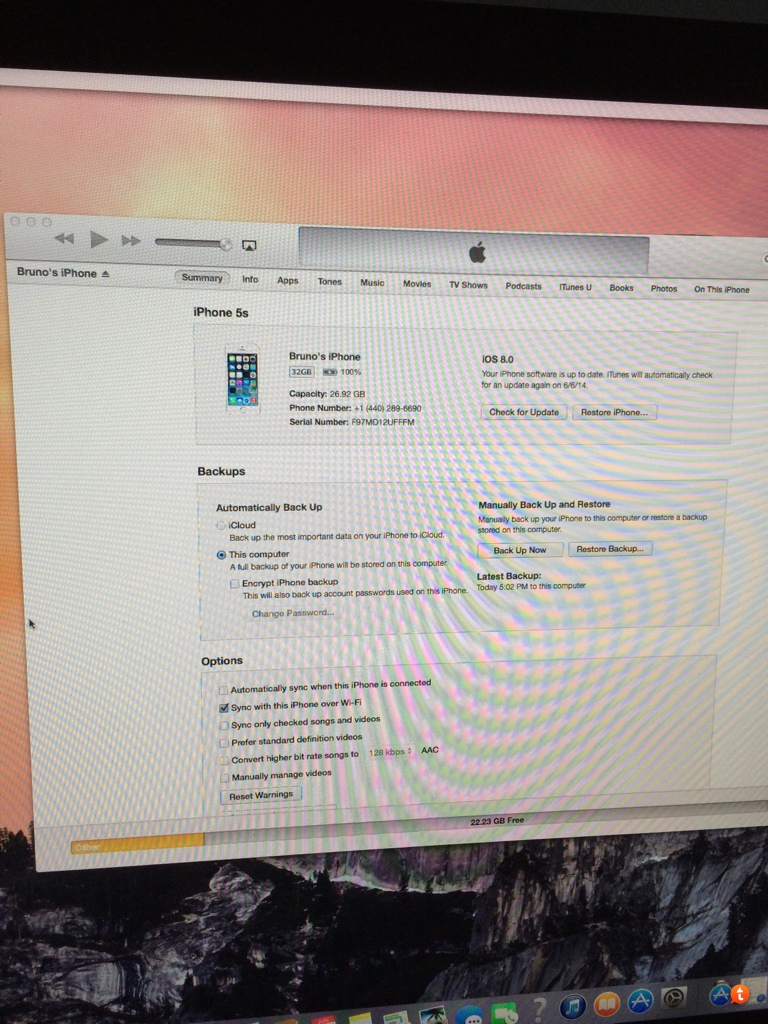Open the AirPlay icon next to volume
The height and width of the screenshot is (1024, 768).
(249, 246)
